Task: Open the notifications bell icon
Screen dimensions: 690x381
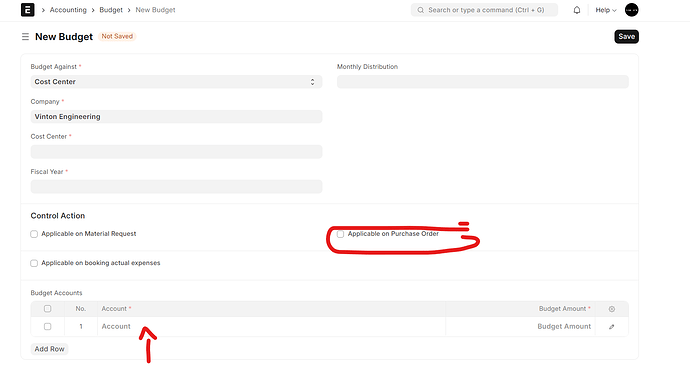Action: tap(576, 10)
